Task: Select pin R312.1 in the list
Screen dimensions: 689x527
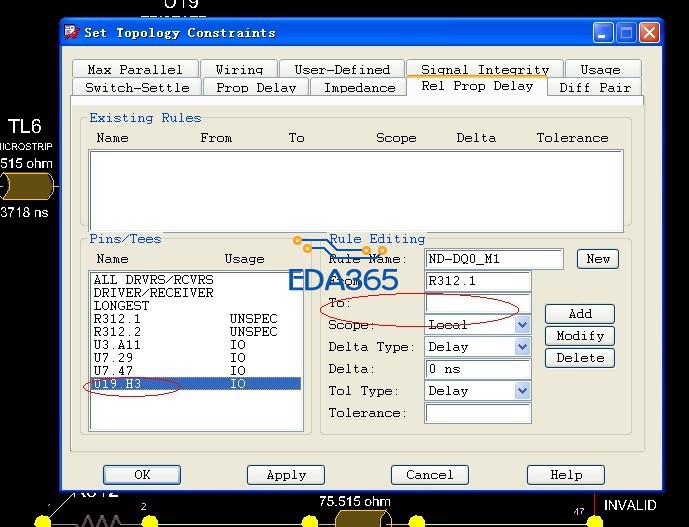Action: point(196,319)
